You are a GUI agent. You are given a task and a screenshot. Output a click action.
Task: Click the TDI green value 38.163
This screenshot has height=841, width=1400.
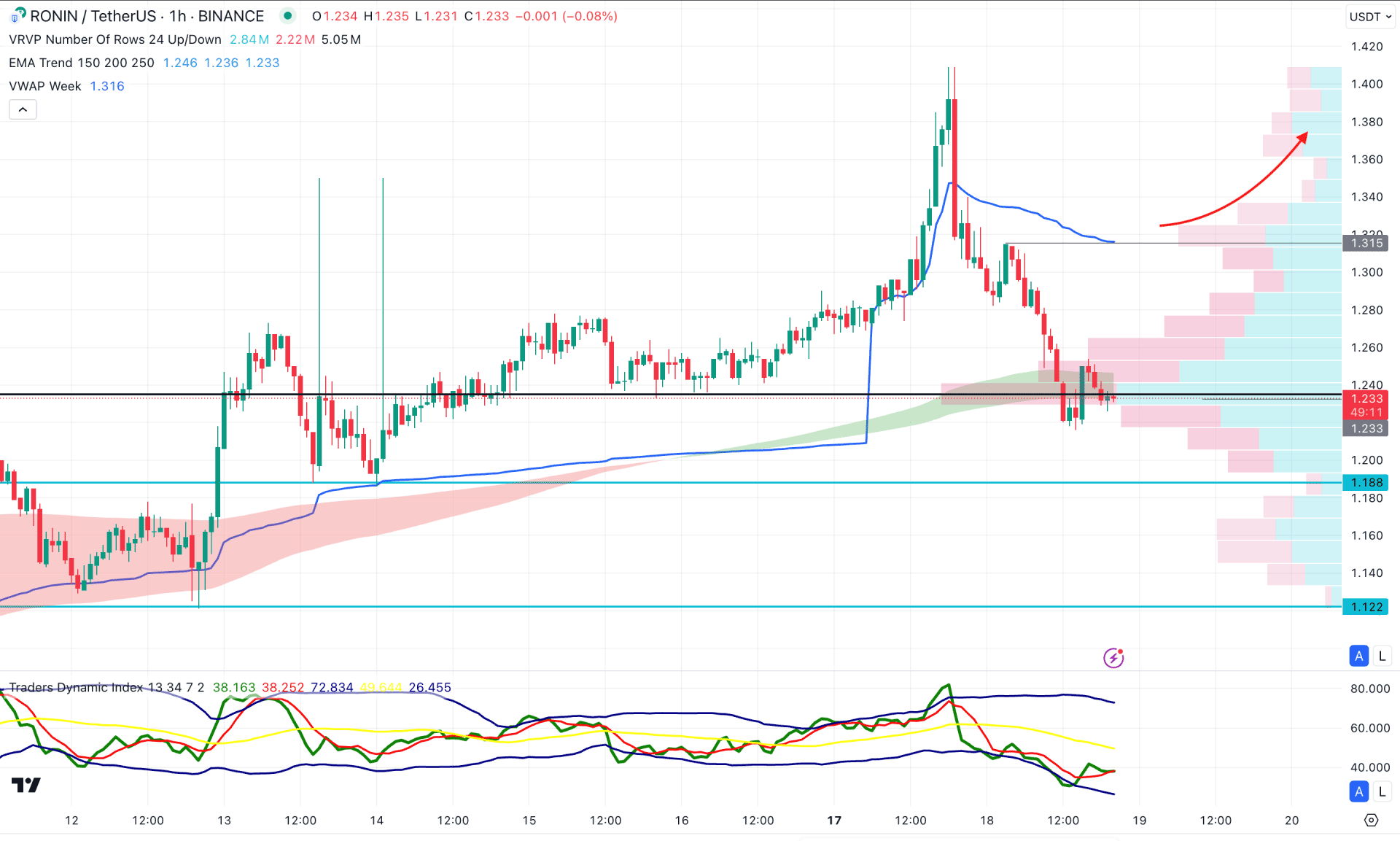tap(234, 687)
